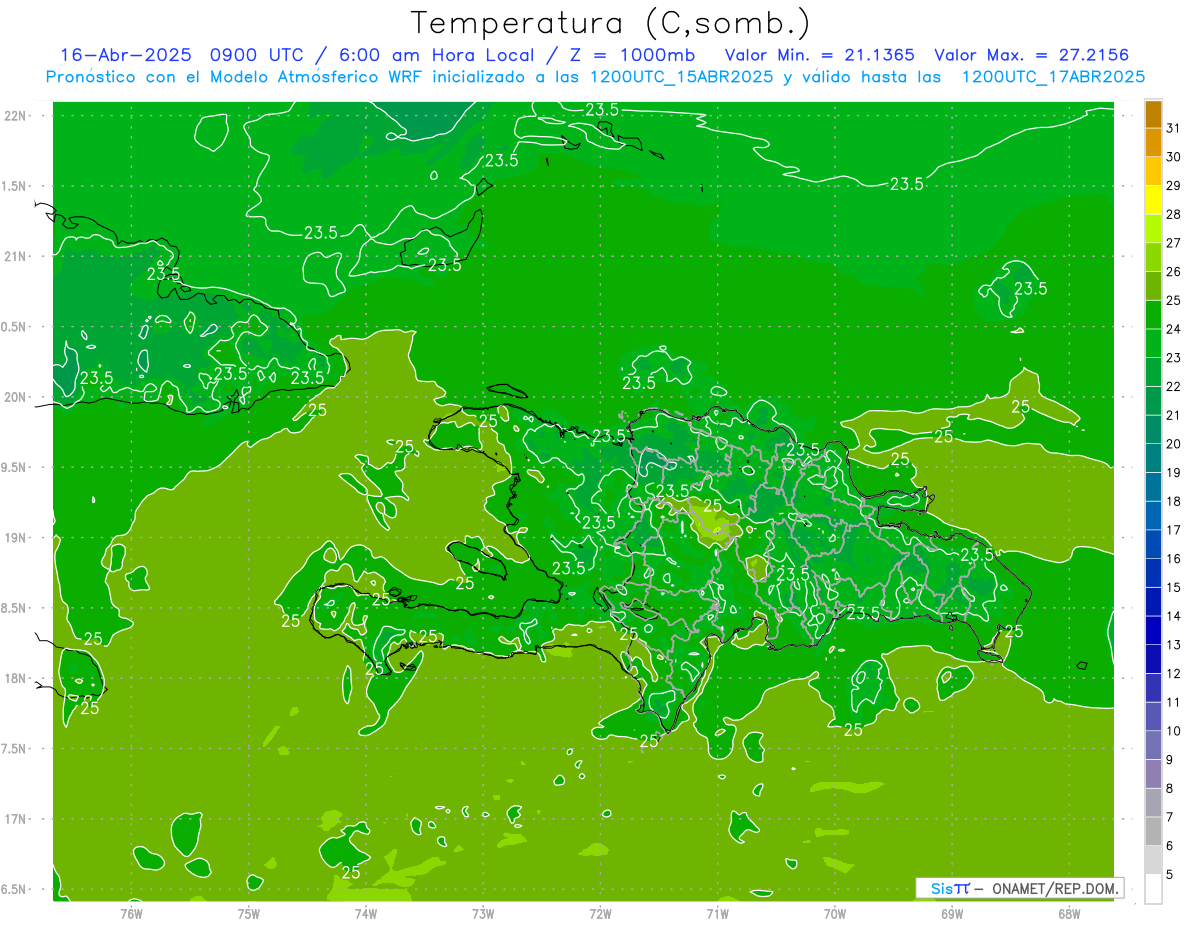Click the '6.5N' latitude axis label

15,890
